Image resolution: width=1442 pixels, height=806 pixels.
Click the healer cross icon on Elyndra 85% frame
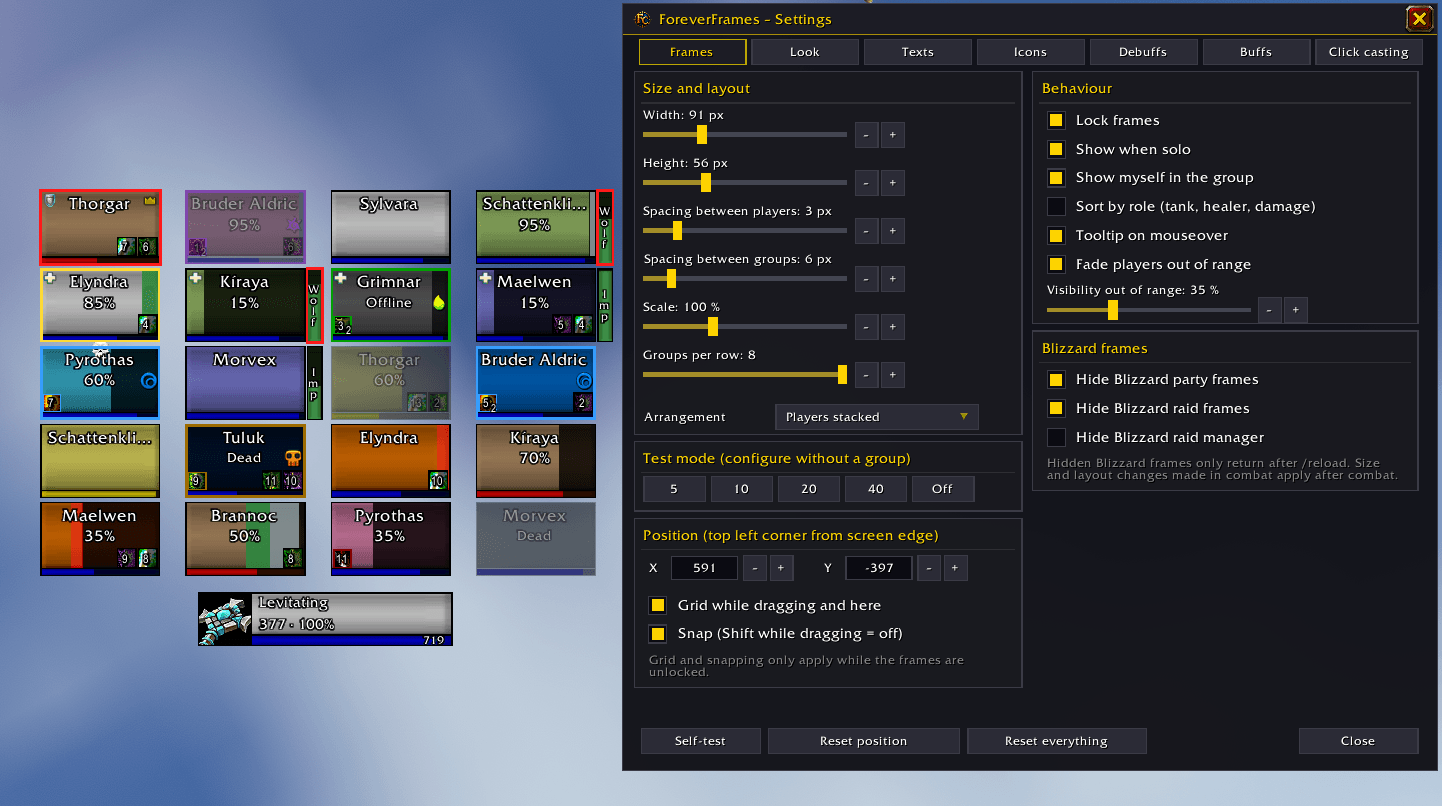(x=50, y=278)
